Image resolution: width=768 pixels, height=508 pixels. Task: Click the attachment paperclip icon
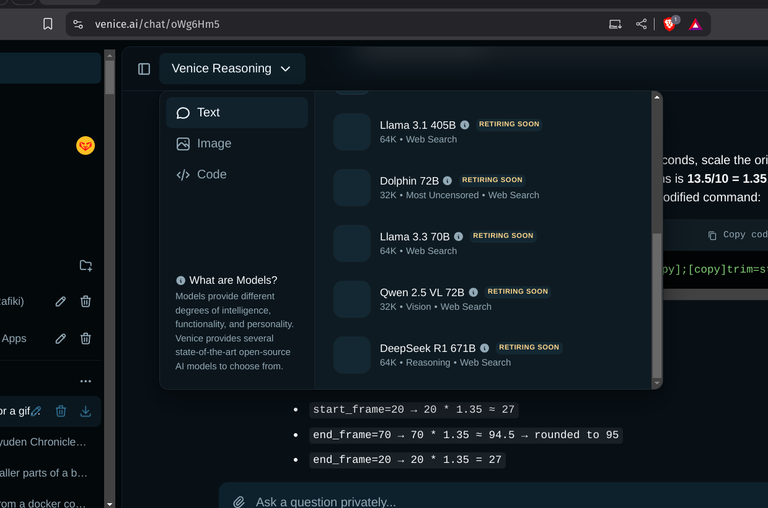(x=239, y=502)
